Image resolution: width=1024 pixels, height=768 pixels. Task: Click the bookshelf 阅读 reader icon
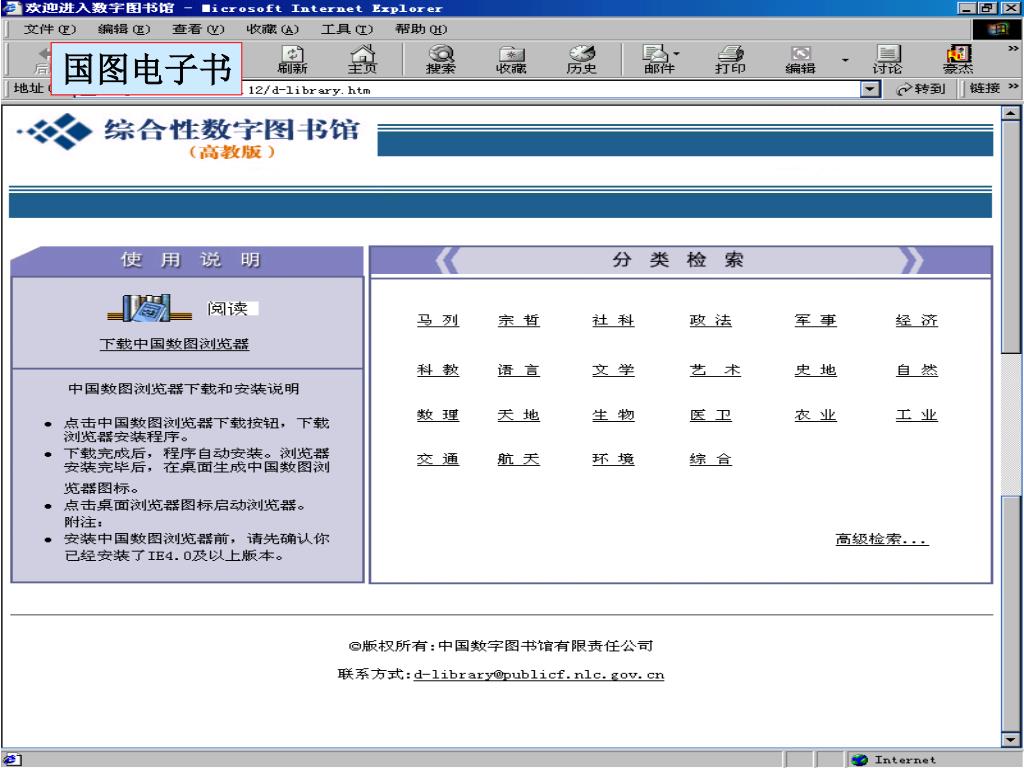[150, 308]
